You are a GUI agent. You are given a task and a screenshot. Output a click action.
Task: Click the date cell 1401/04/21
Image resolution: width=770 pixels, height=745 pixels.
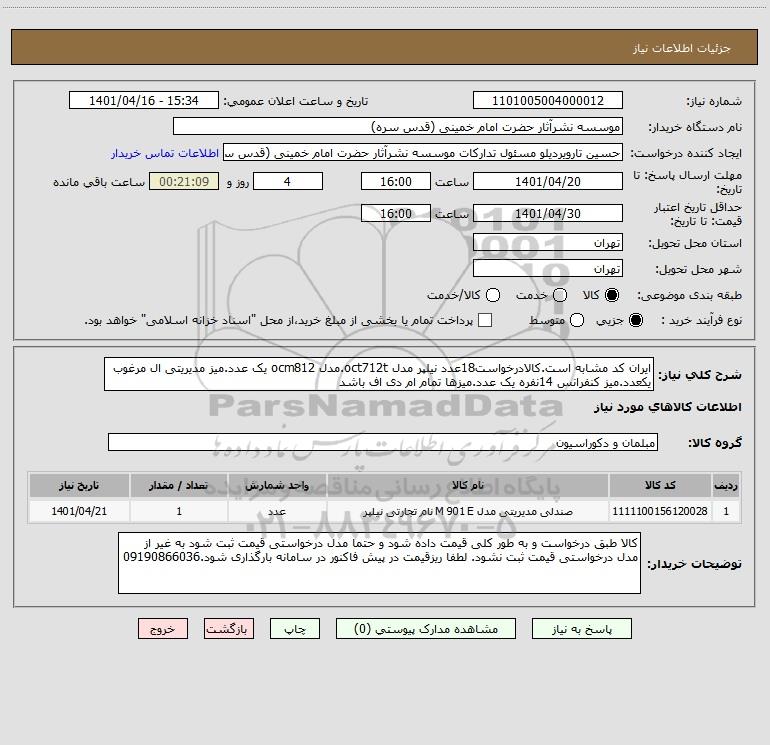pyautogui.click(x=79, y=511)
